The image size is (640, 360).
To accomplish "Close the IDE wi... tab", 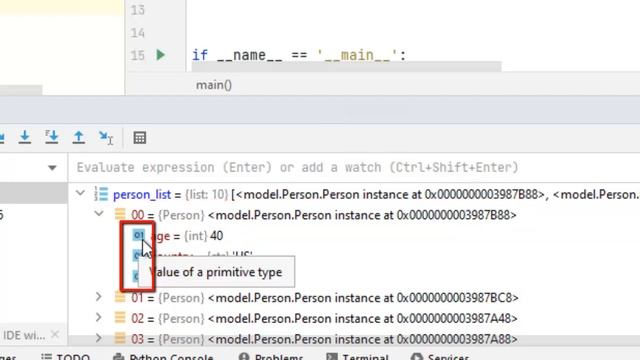I will pyautogui.click(x=55, y=335).
